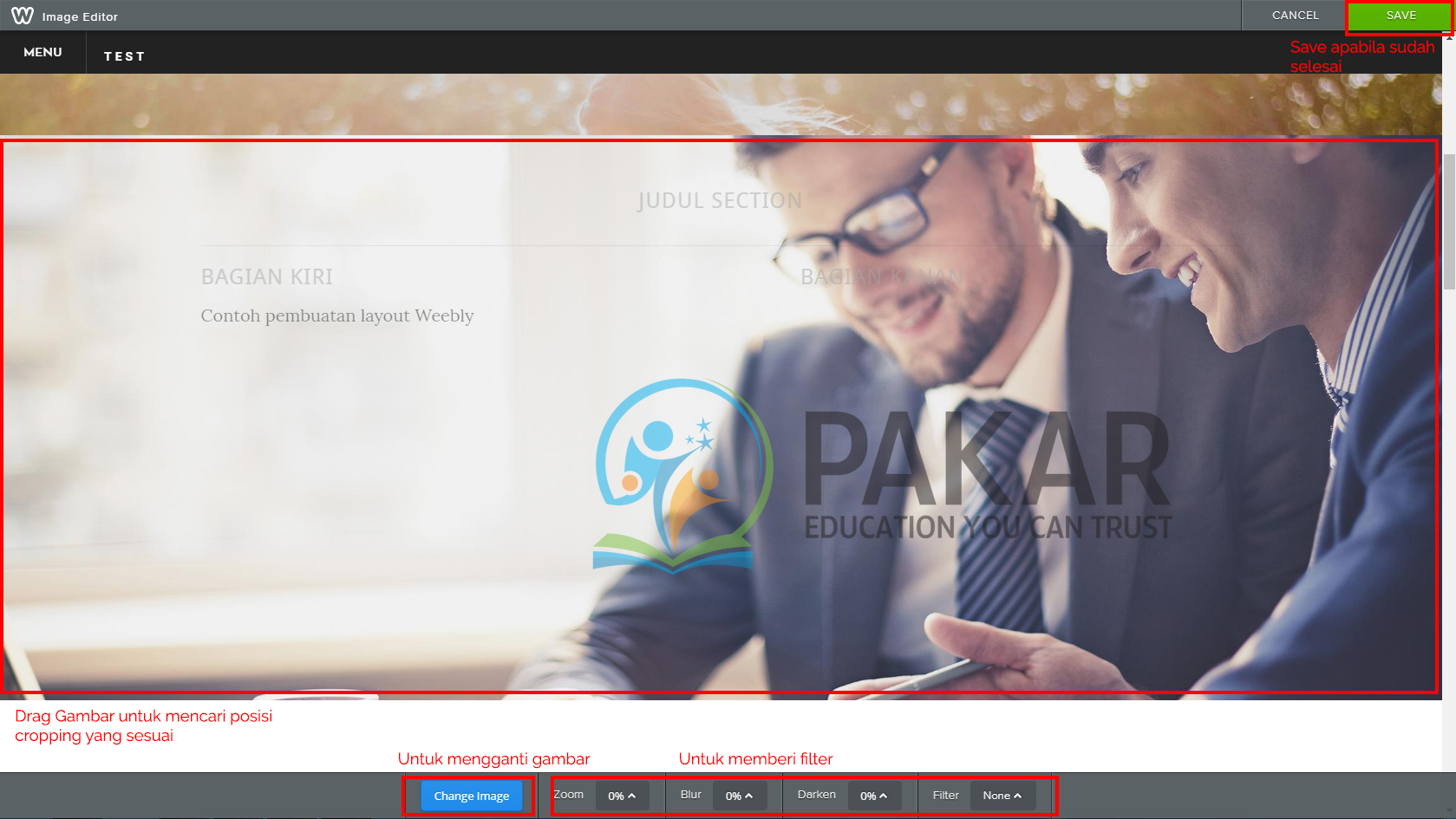This screenshot has height=819, width=1456.
Task: Cancel the image editing
Action: pyautogui.click(x=1295, y=16)
